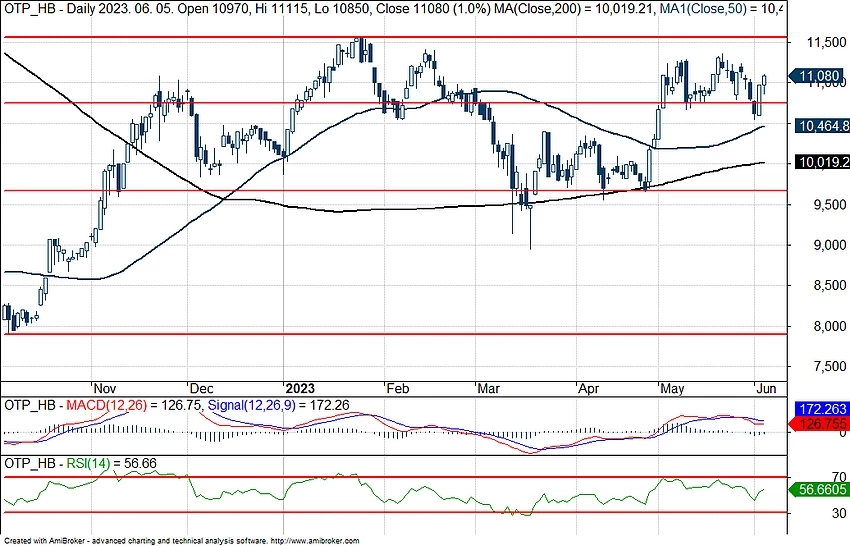Click the 56.6605 RSI value label
This screenshot has width=850, height=546.
pos(820,489)
